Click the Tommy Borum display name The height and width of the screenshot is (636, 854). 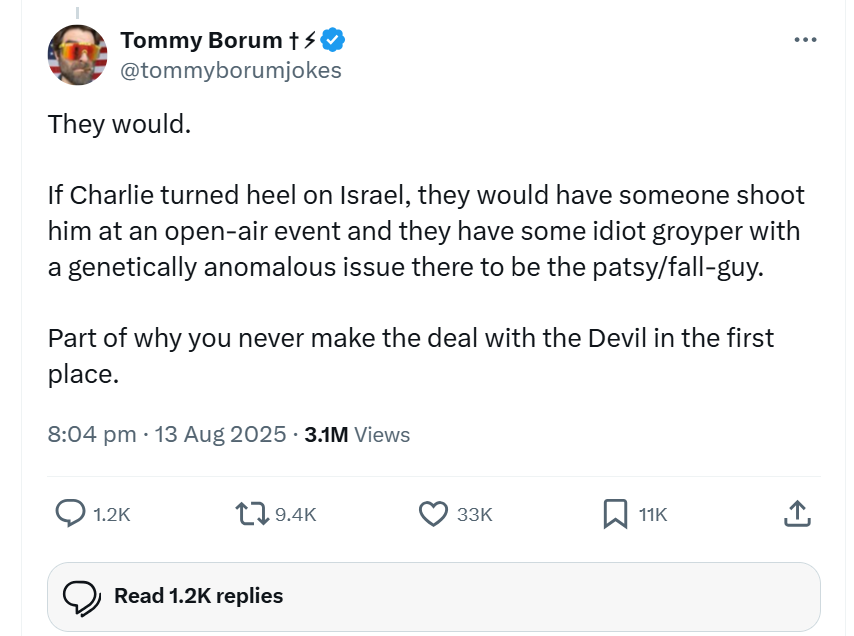pyautogui.click(x=201, y=40)
